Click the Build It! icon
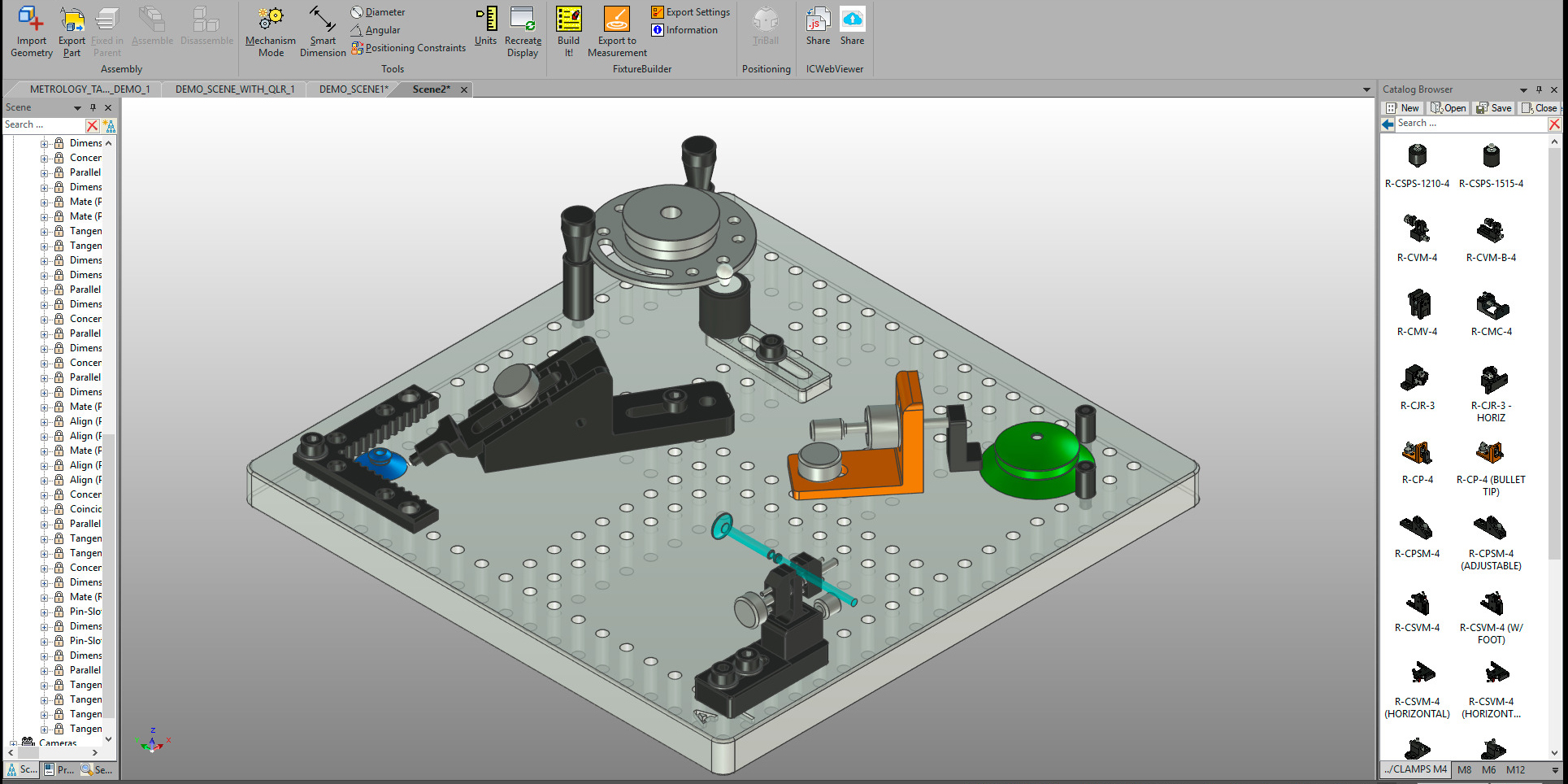The width and height of the screenshot is (1568, 784). tap(568, 20)
